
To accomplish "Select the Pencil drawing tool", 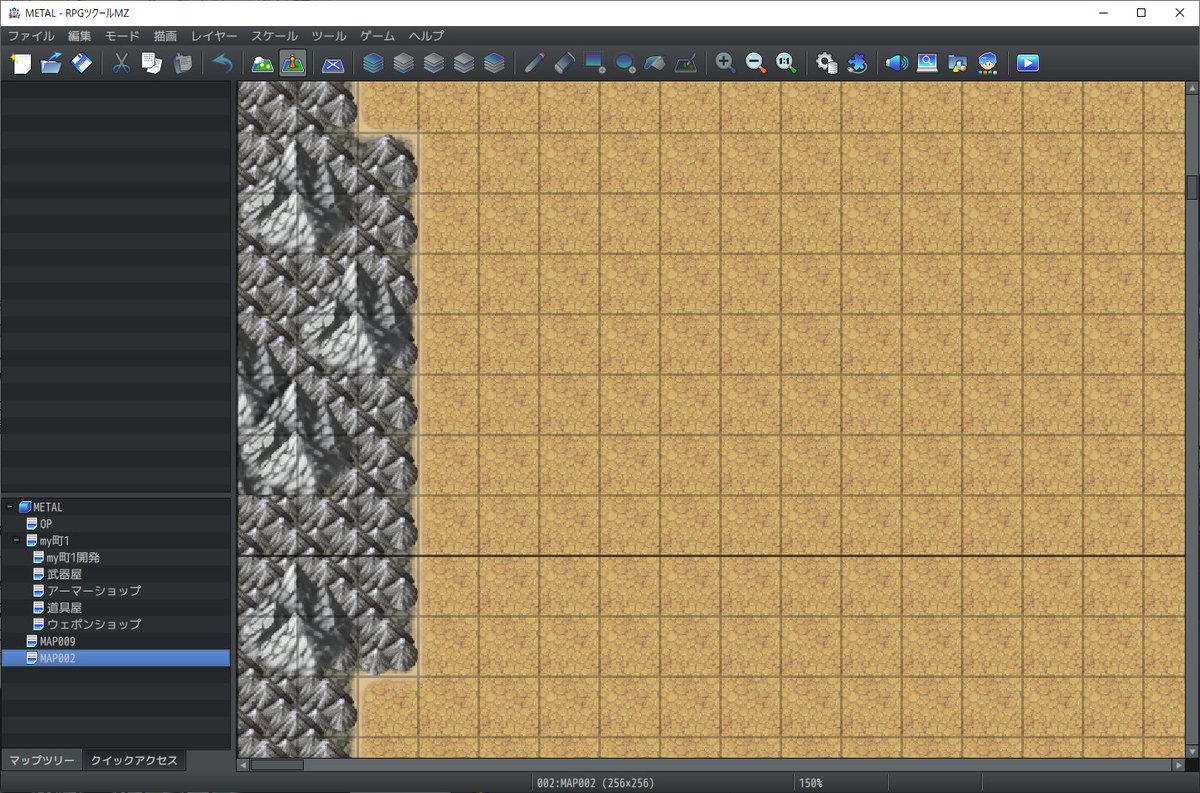I will click(534, 63).
